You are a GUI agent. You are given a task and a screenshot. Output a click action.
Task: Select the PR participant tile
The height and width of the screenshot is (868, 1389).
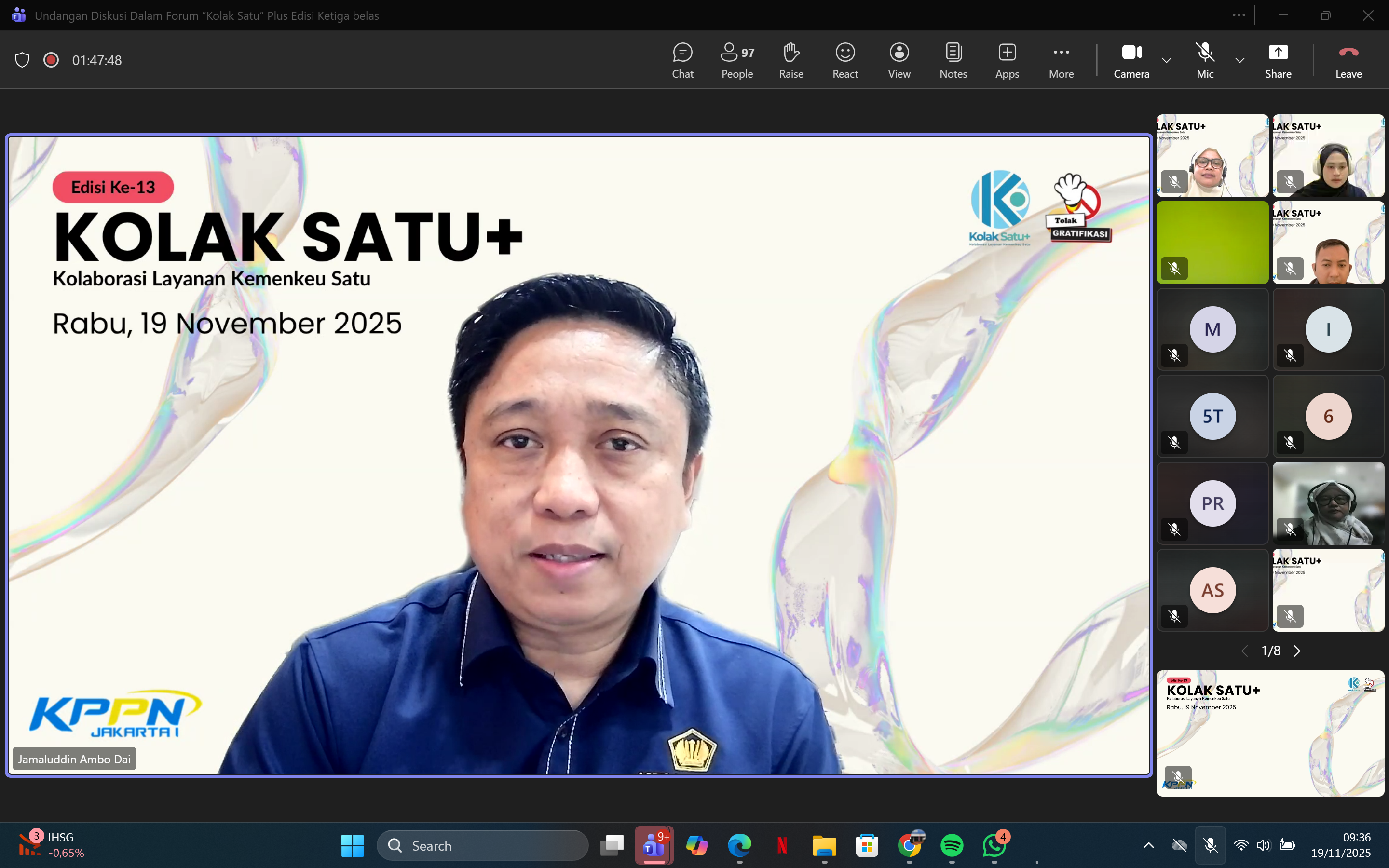coord(1212,503)
